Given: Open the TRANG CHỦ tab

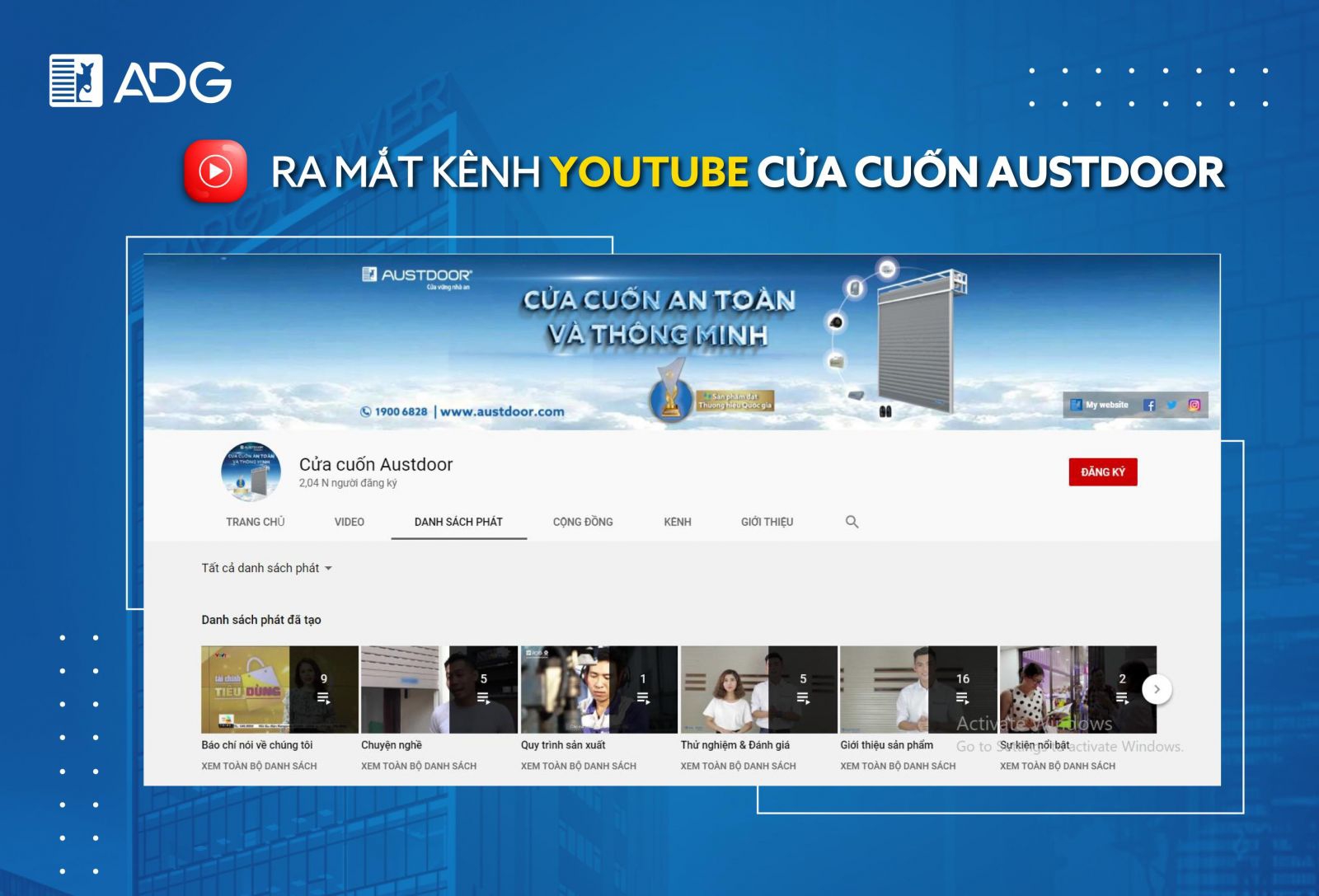Looking at the screenshot, I should (256, 522).
